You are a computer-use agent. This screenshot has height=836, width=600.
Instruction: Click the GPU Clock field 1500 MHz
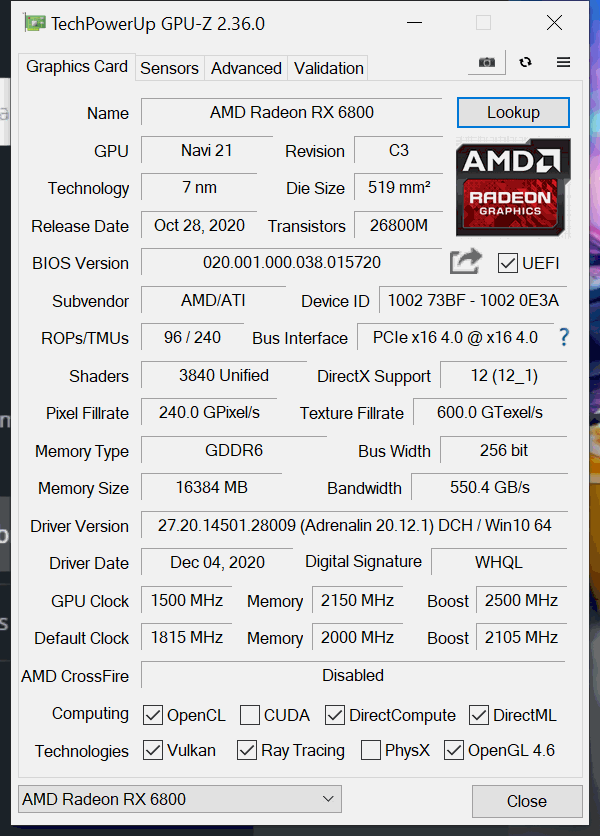point(187,600)
